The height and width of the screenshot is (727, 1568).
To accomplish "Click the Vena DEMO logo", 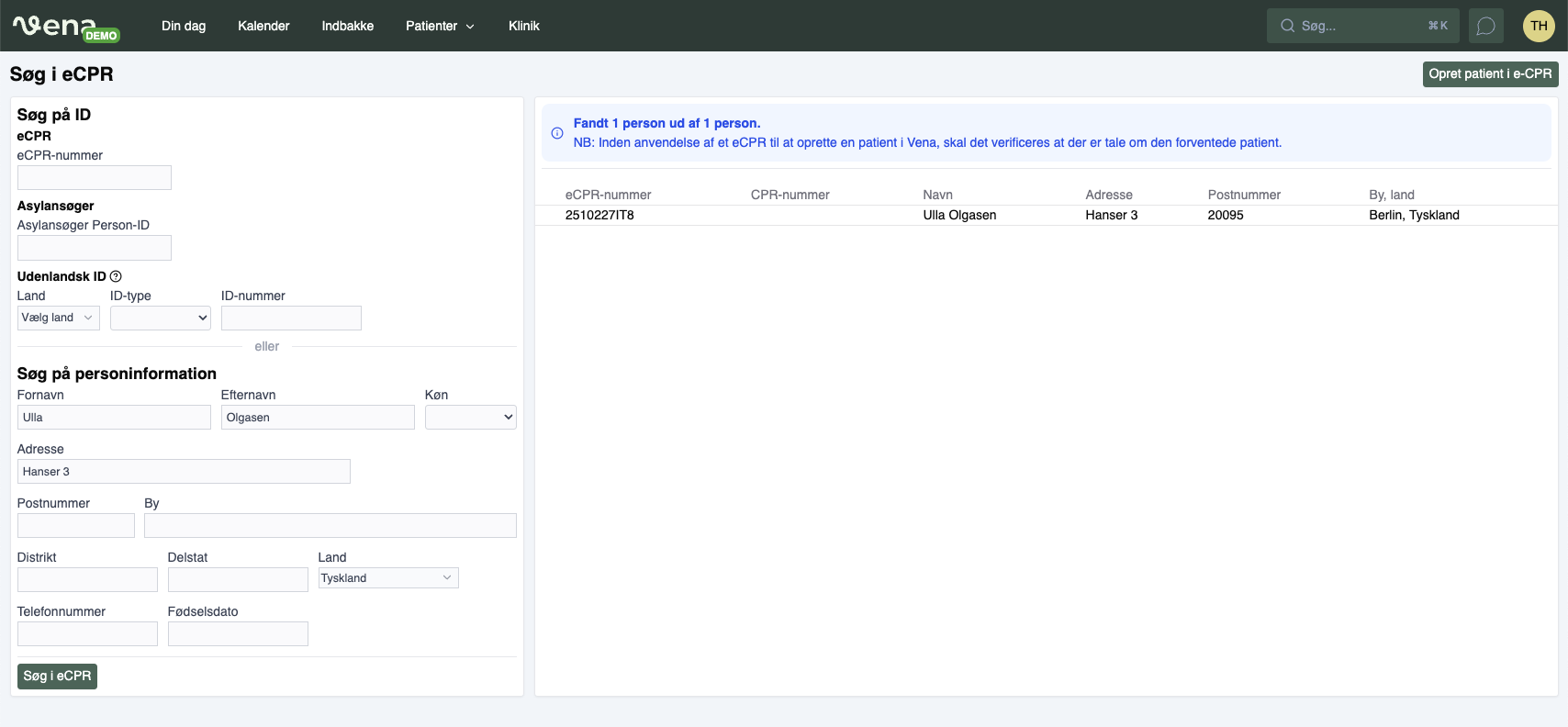I will (x=66, y=27).
